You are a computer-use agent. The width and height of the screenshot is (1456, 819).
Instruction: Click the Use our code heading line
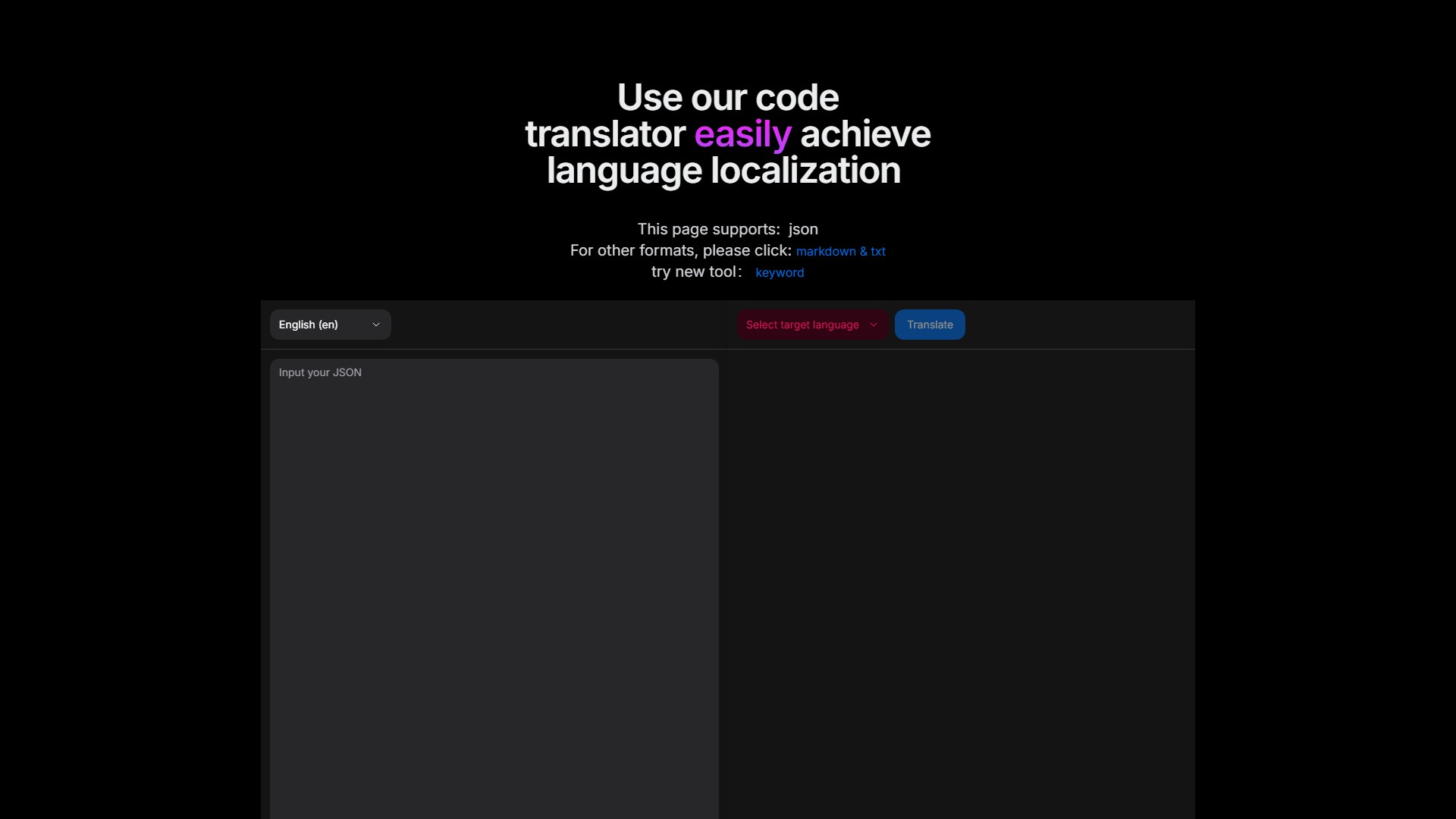(727, 98)
